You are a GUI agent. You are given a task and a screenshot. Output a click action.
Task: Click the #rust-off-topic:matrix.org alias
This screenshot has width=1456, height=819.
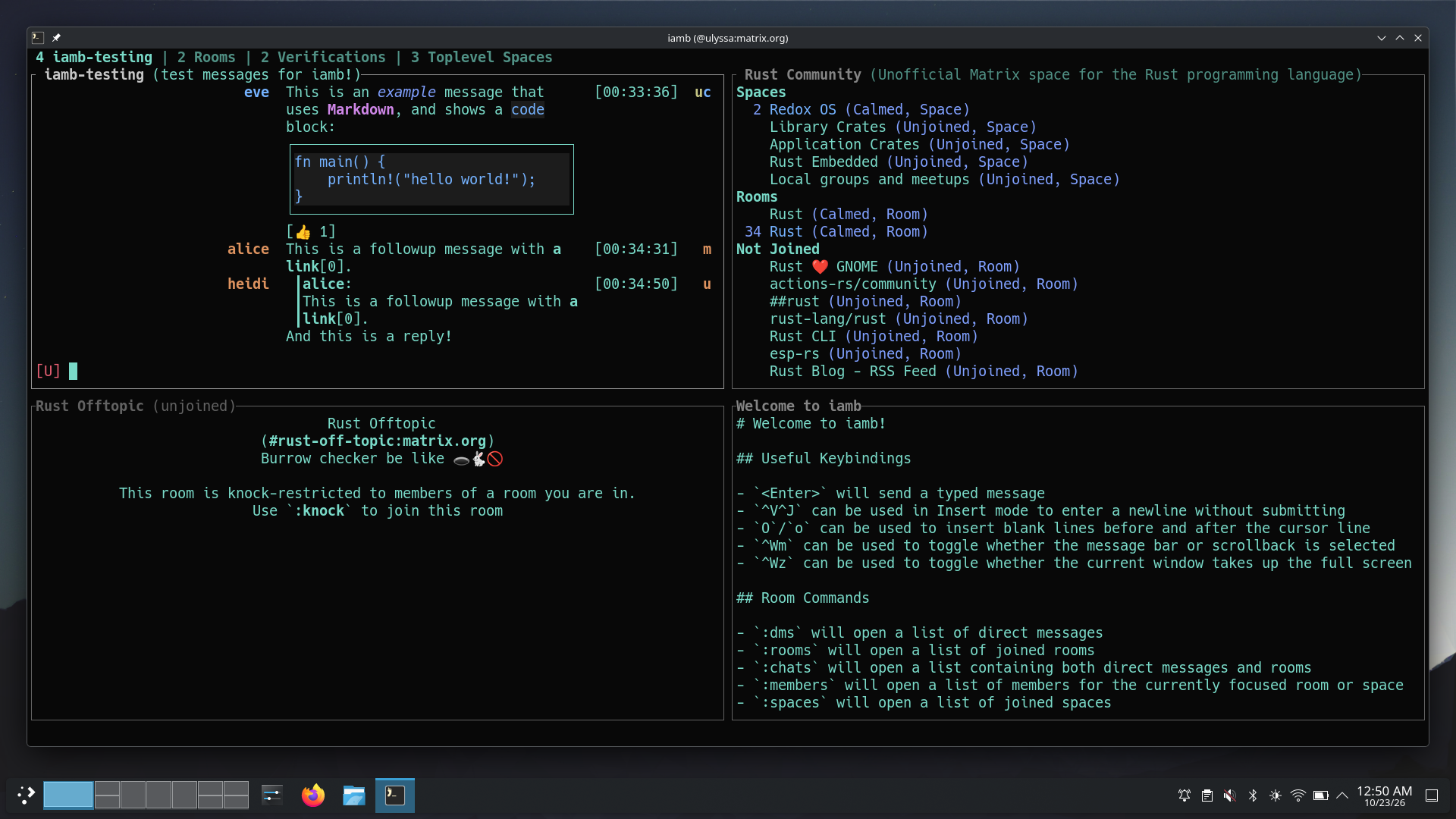[378, 441]
